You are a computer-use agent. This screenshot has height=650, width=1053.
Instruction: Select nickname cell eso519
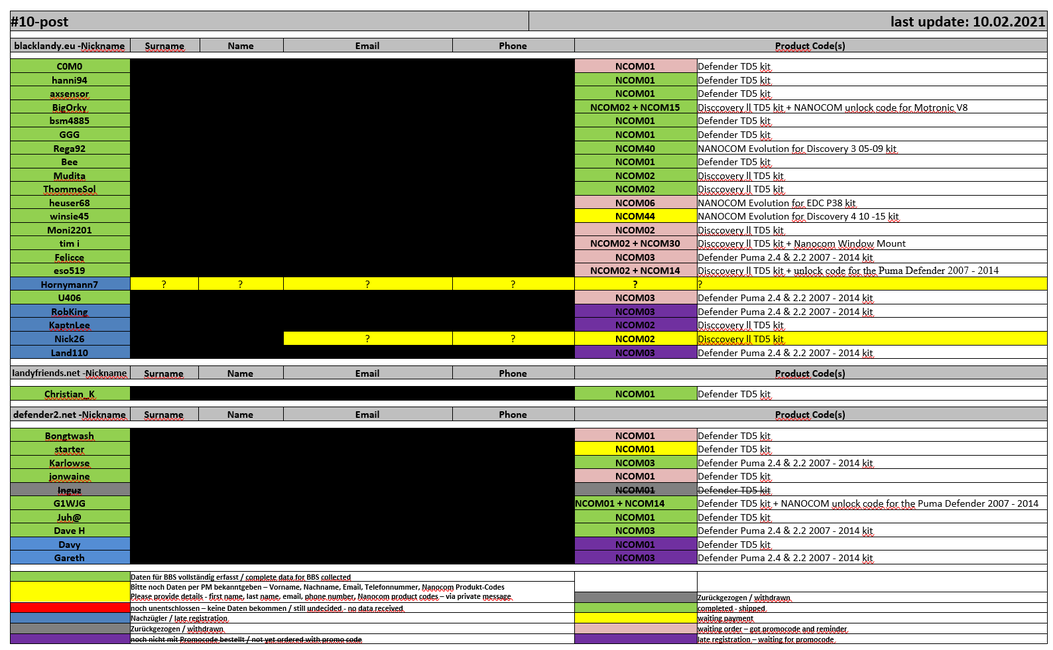click(70, 271)
